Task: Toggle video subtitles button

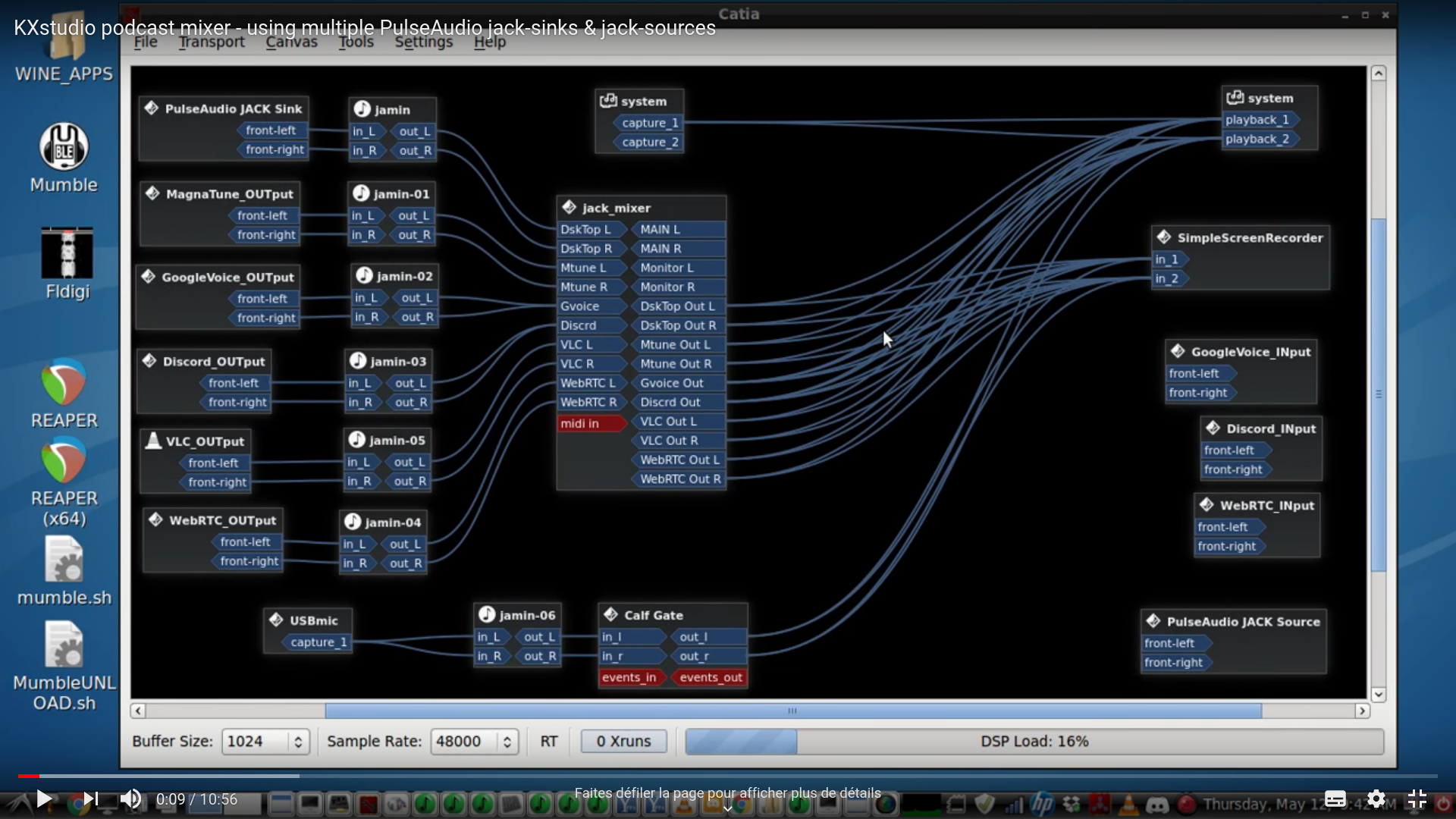Action: [1335, 799]
